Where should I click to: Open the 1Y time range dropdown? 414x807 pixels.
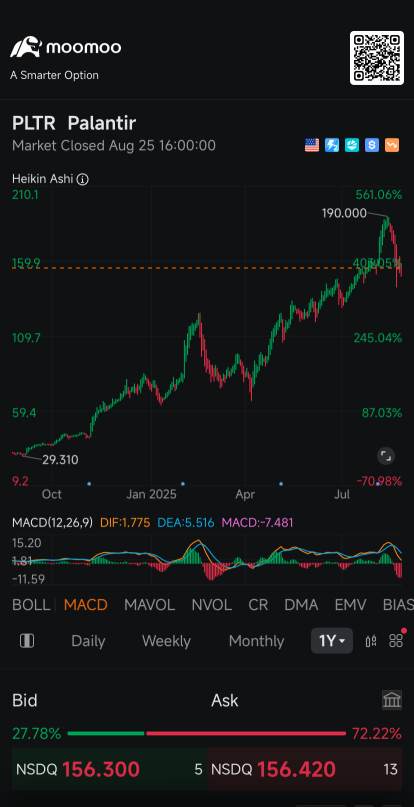click(x=332, y=641)
